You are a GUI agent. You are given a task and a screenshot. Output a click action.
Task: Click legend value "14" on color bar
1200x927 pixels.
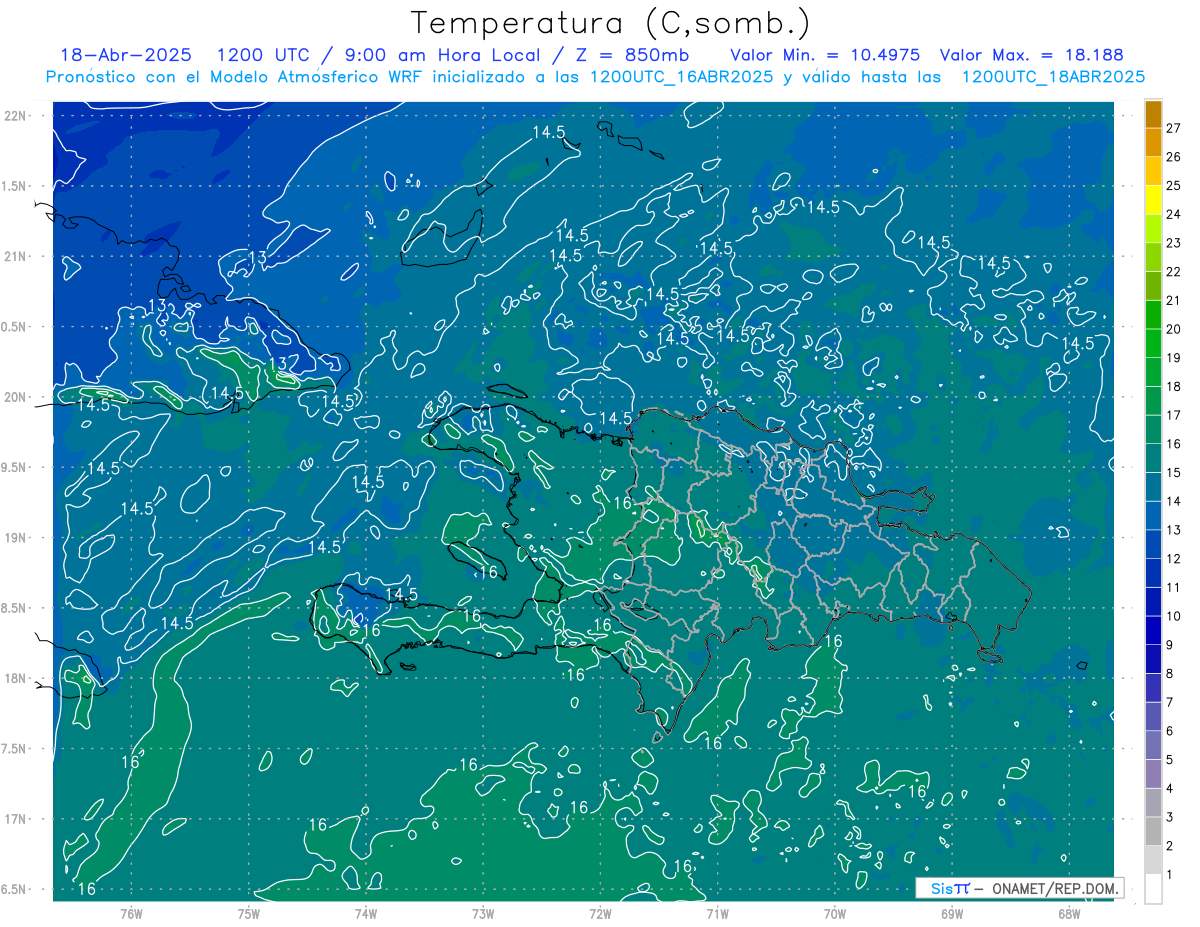click(x=1174, y=501)
